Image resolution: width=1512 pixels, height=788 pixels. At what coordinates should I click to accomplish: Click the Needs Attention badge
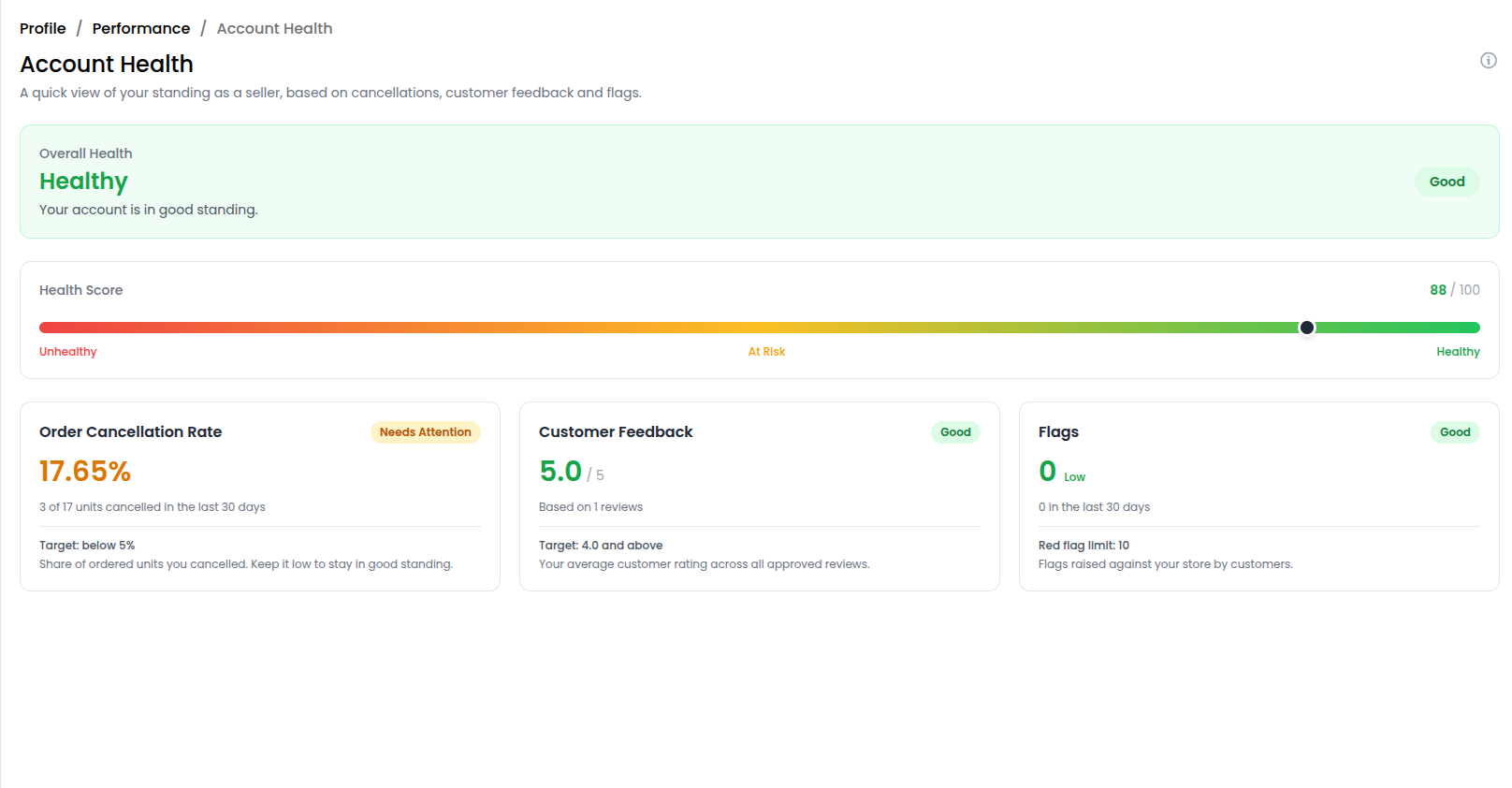[425, 432]
